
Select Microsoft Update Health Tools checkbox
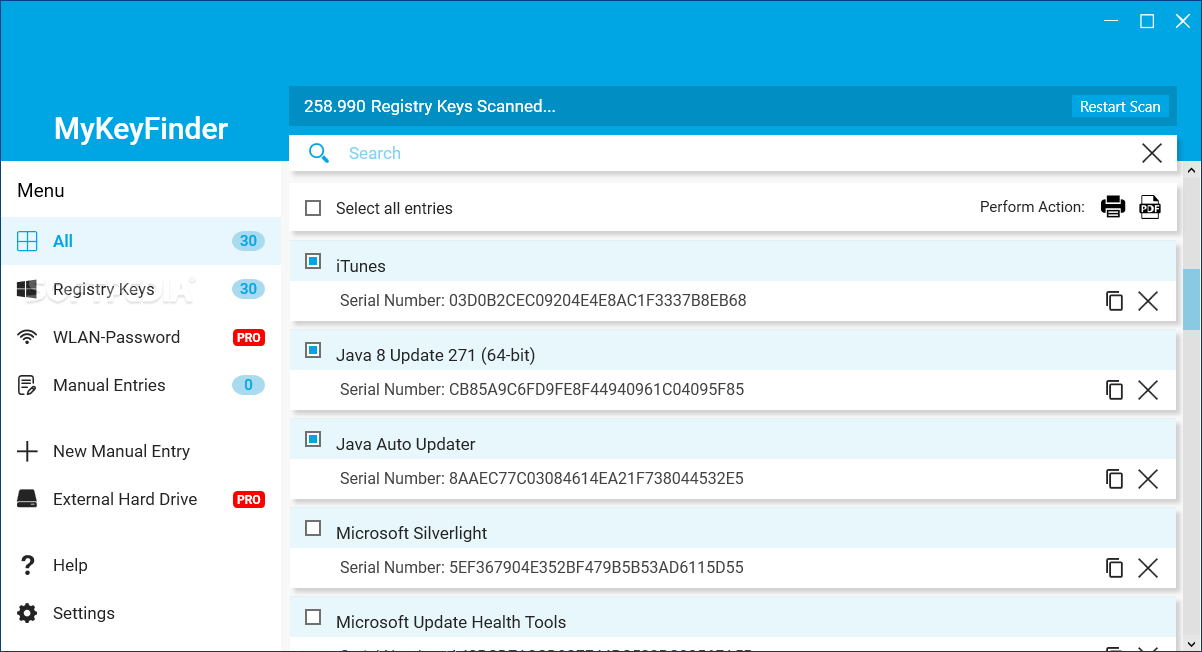[313, 617]
